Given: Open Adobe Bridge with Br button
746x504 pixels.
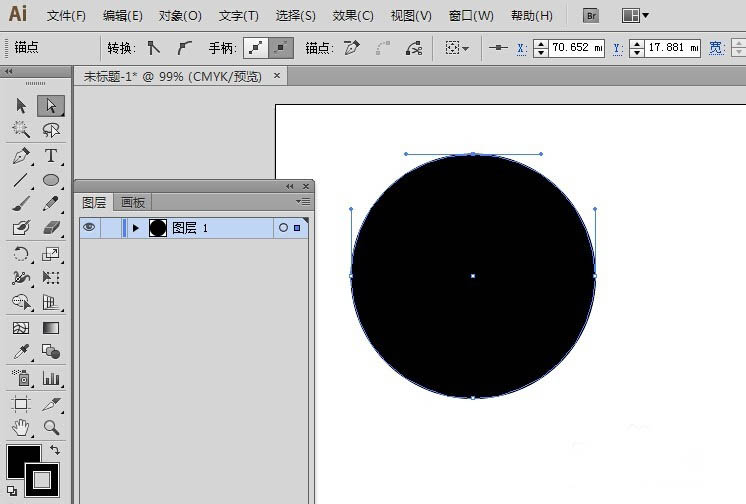Looking at the screenshot, I should (591, 16).
